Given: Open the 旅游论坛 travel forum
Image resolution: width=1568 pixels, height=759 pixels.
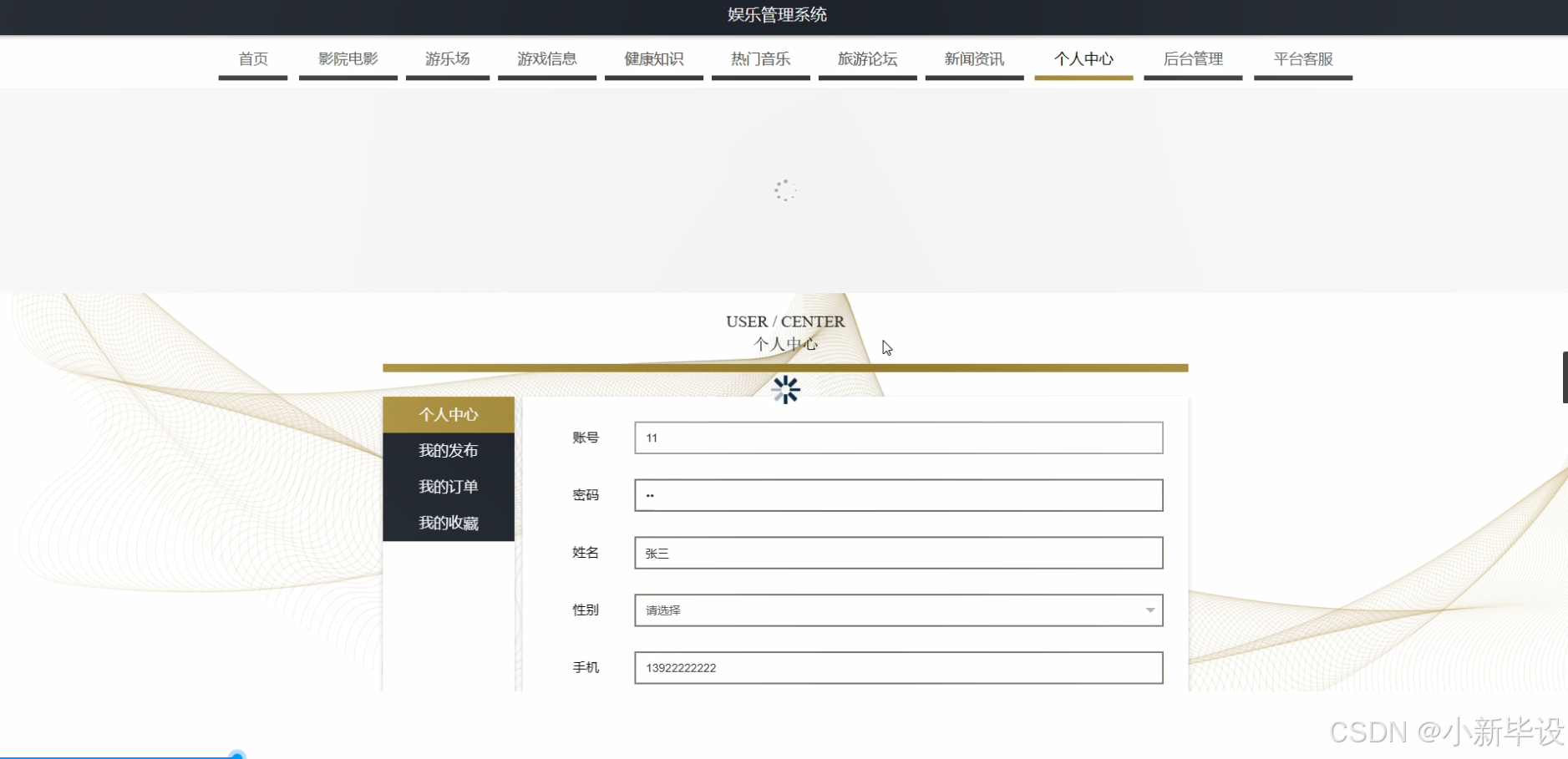Looking at the screenshot, I should (x=867, y=59).
